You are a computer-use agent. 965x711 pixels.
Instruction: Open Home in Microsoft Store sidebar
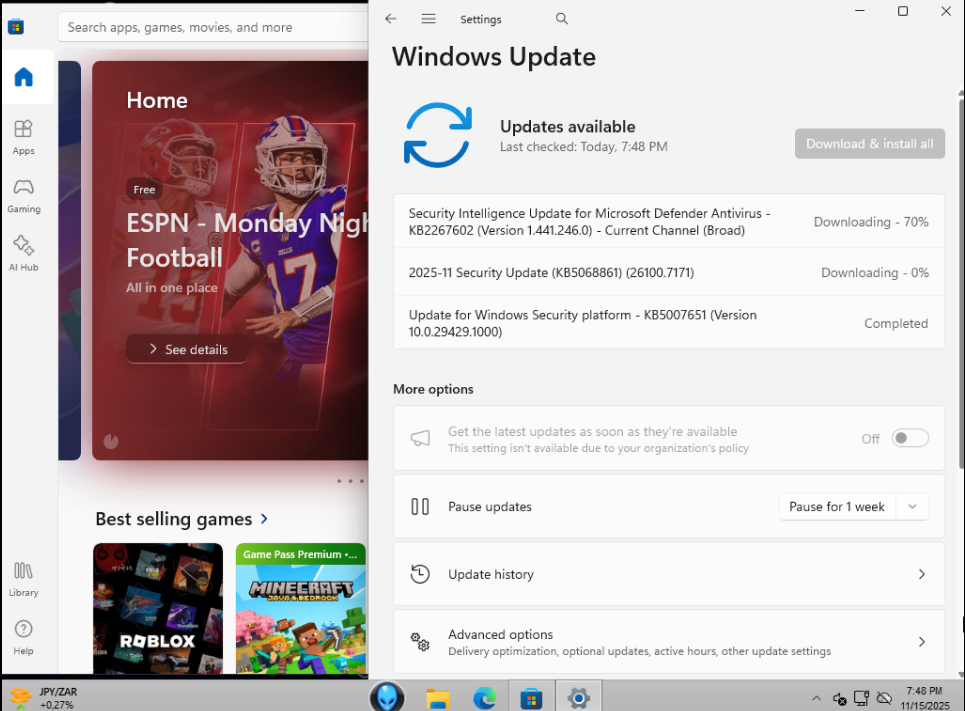tap(24, 78)
